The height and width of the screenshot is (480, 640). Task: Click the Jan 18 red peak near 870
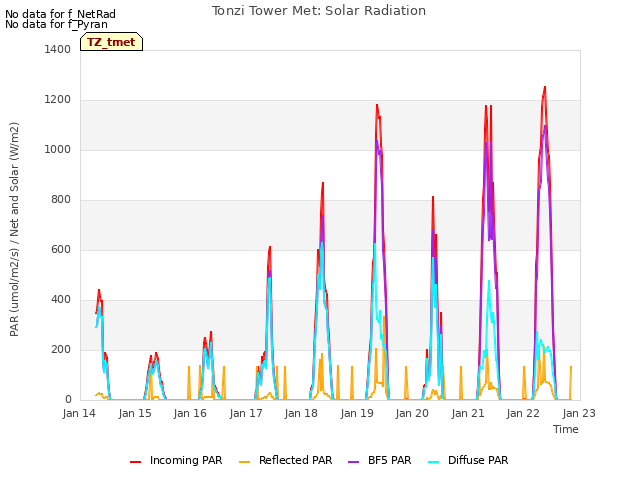point(323,183)
